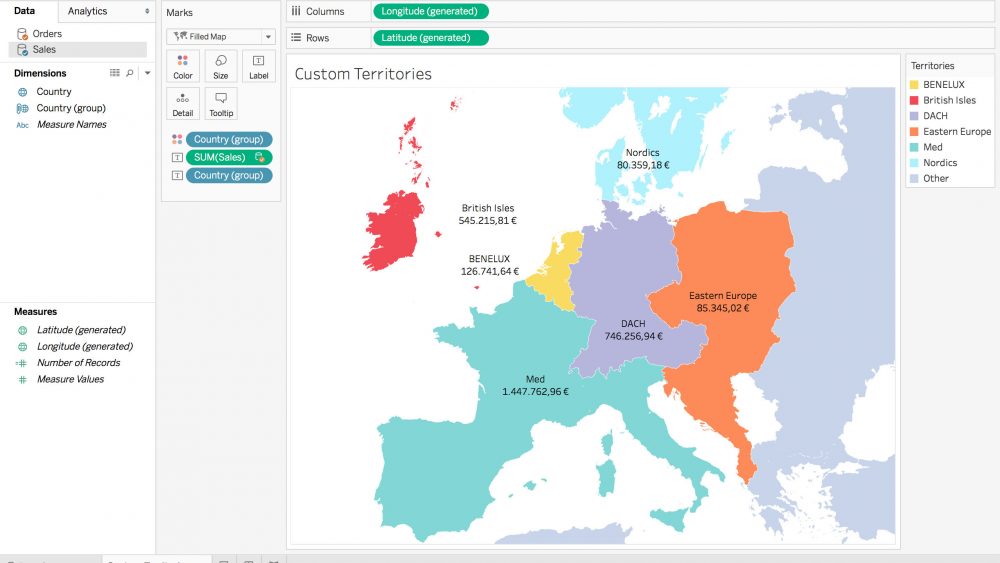The width and height of the screenshot is (1000, 563).
Task: Open the Size marks card button
Action: click(x=220, y=66)
